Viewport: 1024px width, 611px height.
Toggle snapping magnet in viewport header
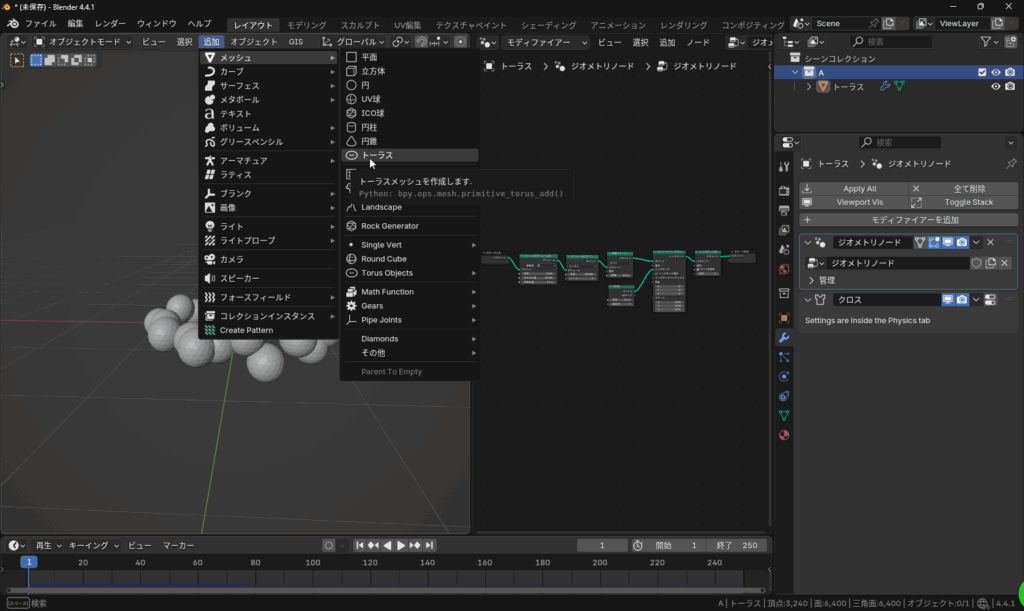point(421,42)
